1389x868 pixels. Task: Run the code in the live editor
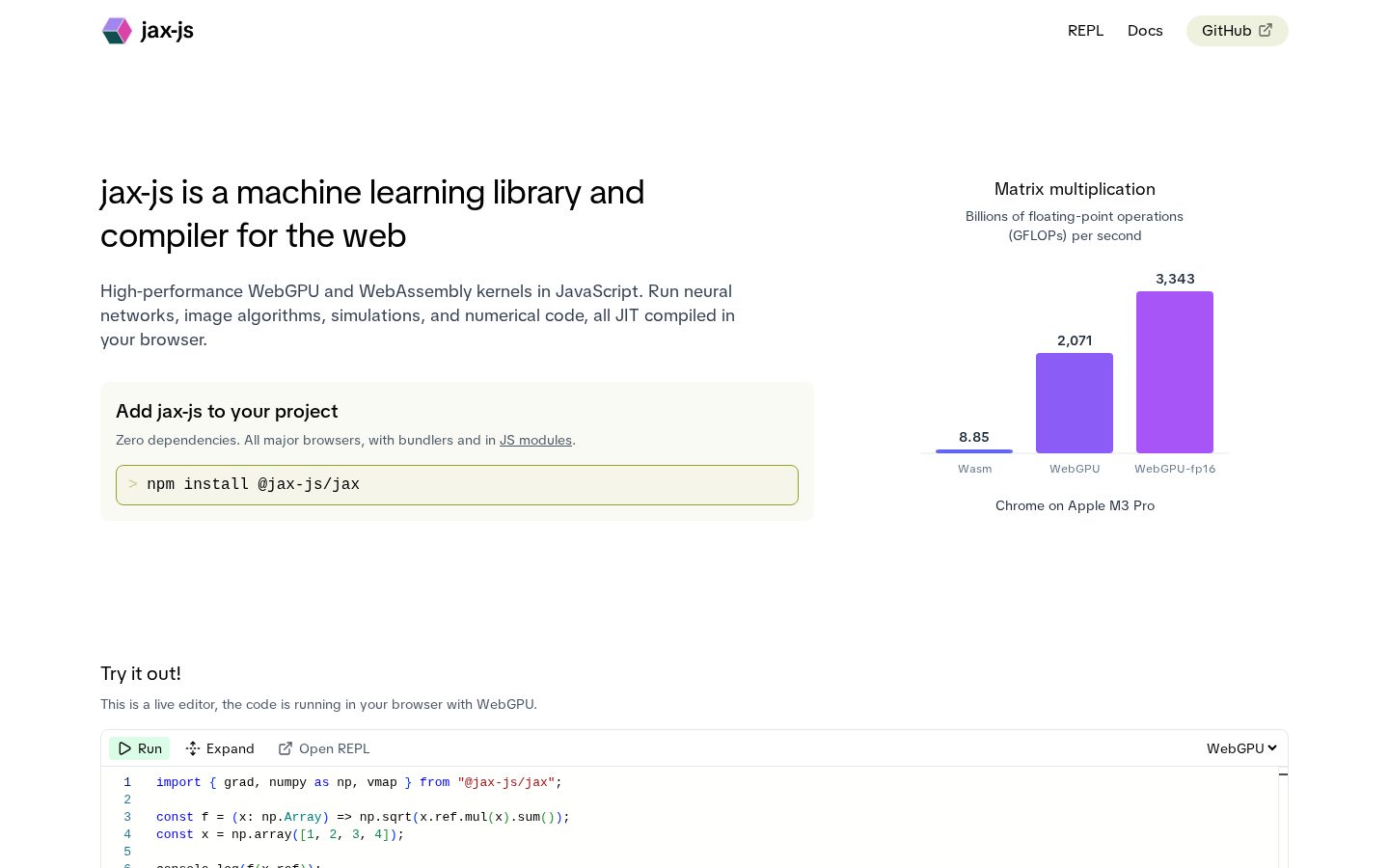(139, 748)
